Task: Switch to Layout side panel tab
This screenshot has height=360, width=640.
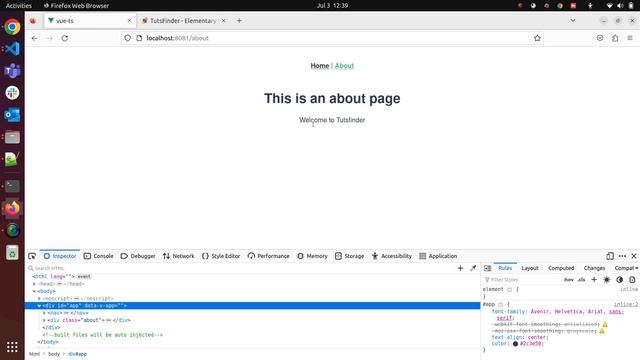Action: click(x=530, y=268)
